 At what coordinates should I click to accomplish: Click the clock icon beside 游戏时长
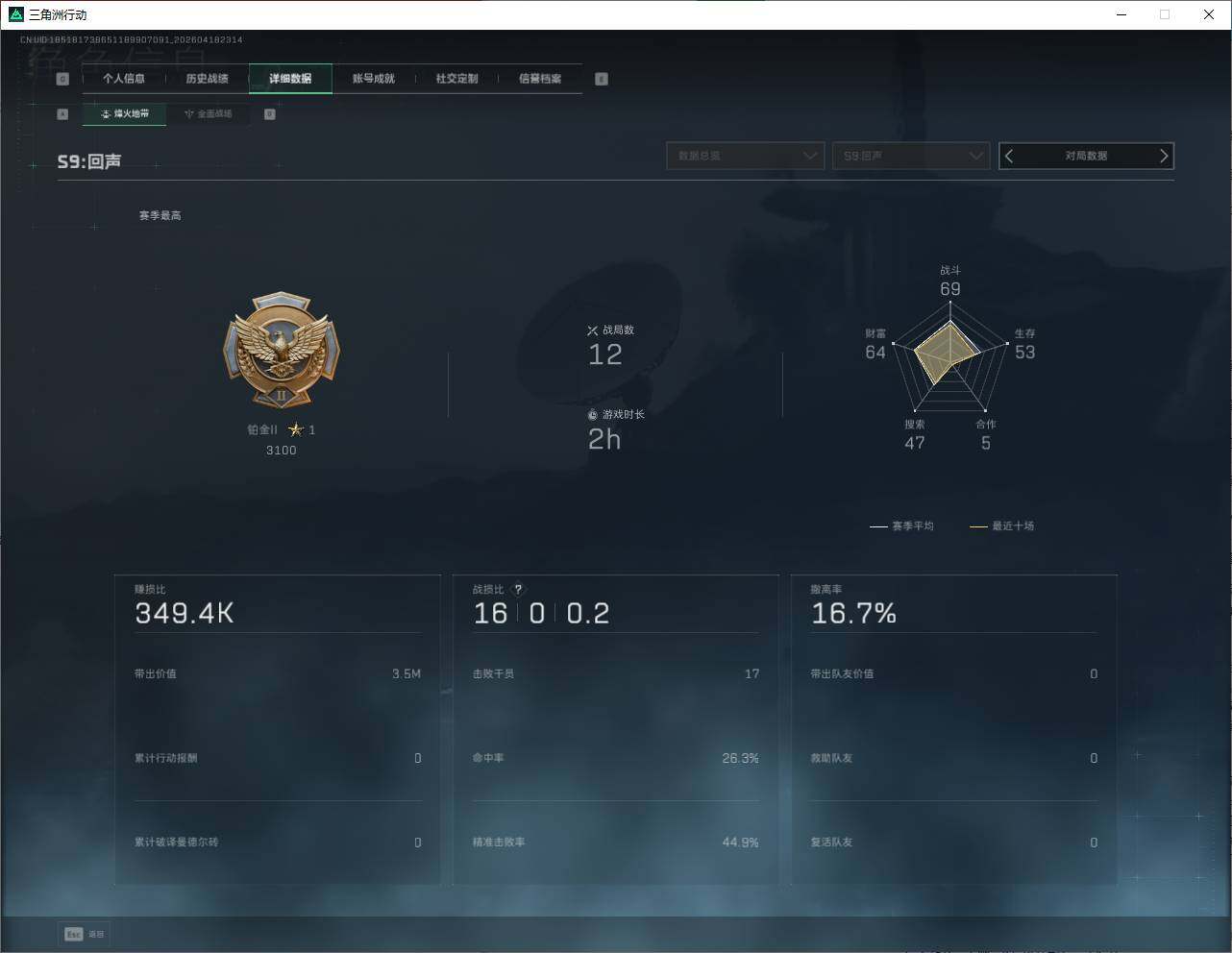tap(592, 415)
